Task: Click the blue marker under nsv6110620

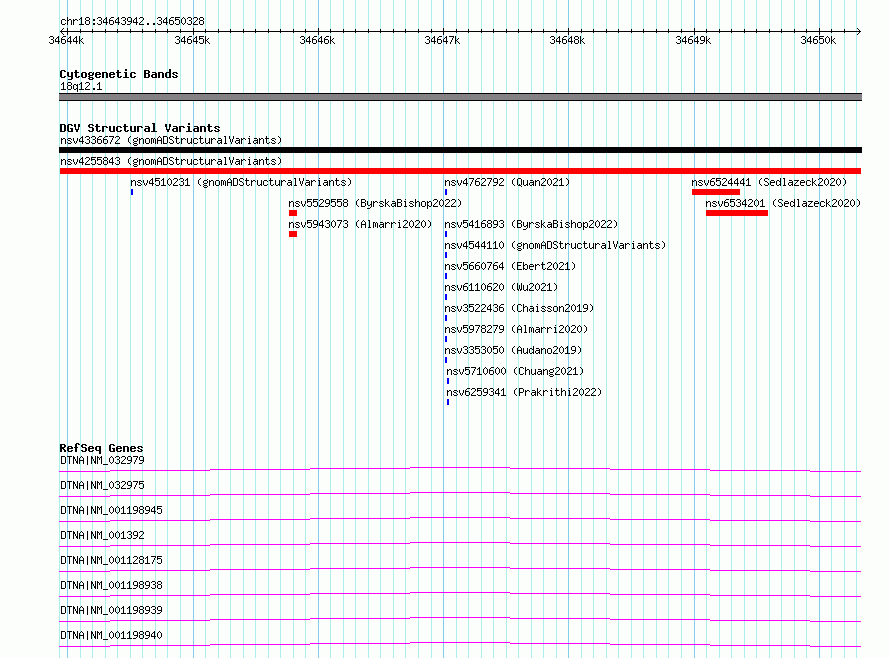Action: coord(446,297)
